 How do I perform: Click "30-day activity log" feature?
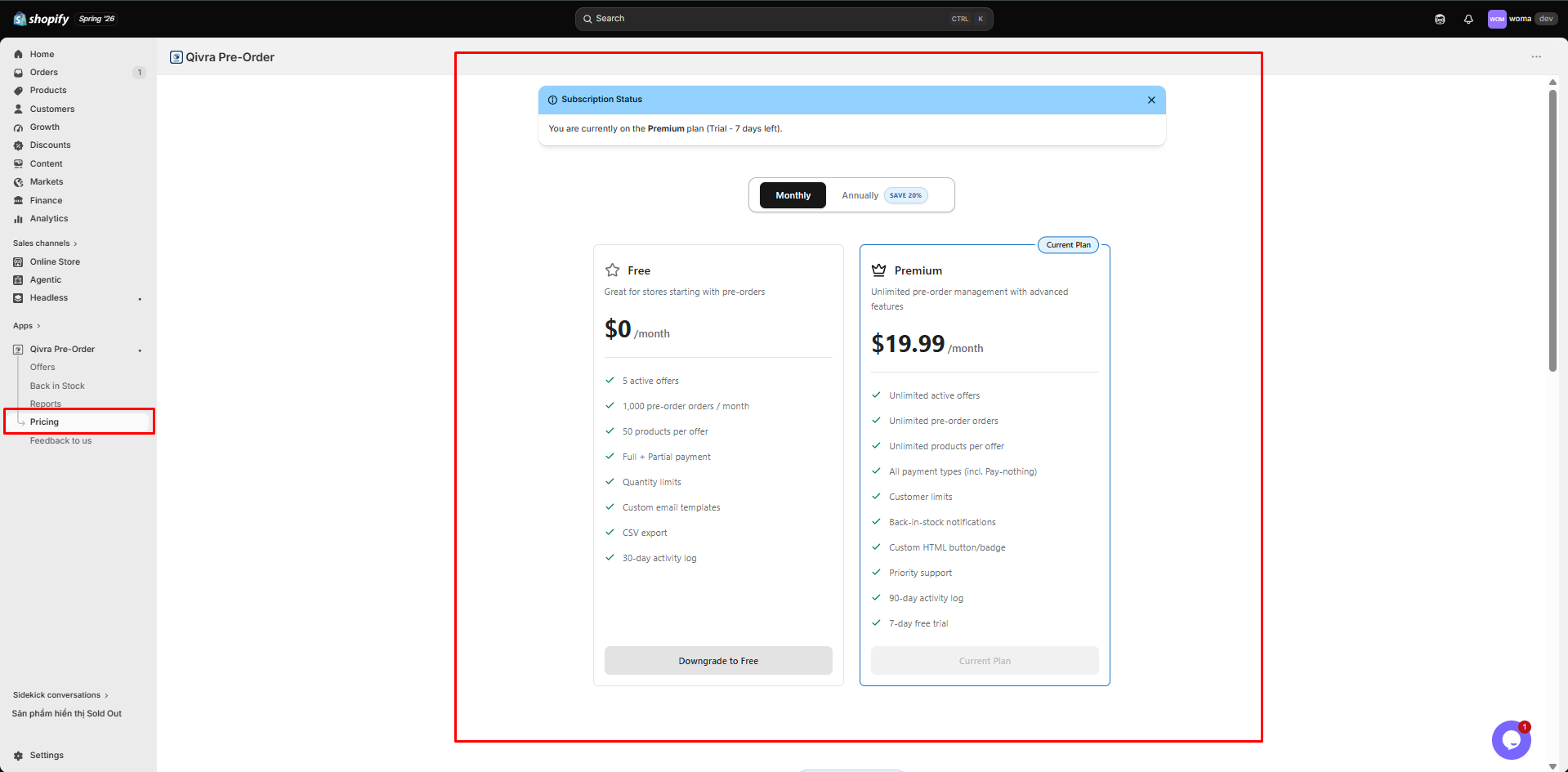coord(659,558)
